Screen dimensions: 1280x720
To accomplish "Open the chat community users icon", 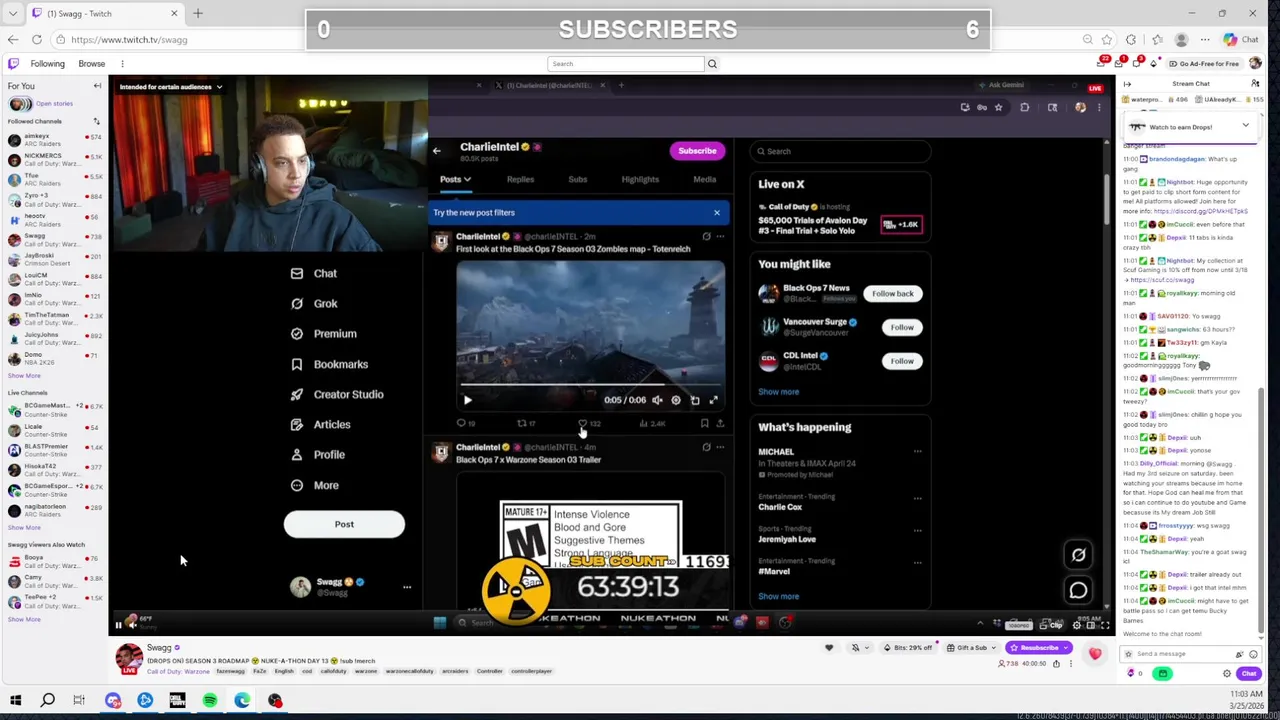I will tap(1255, 84).
